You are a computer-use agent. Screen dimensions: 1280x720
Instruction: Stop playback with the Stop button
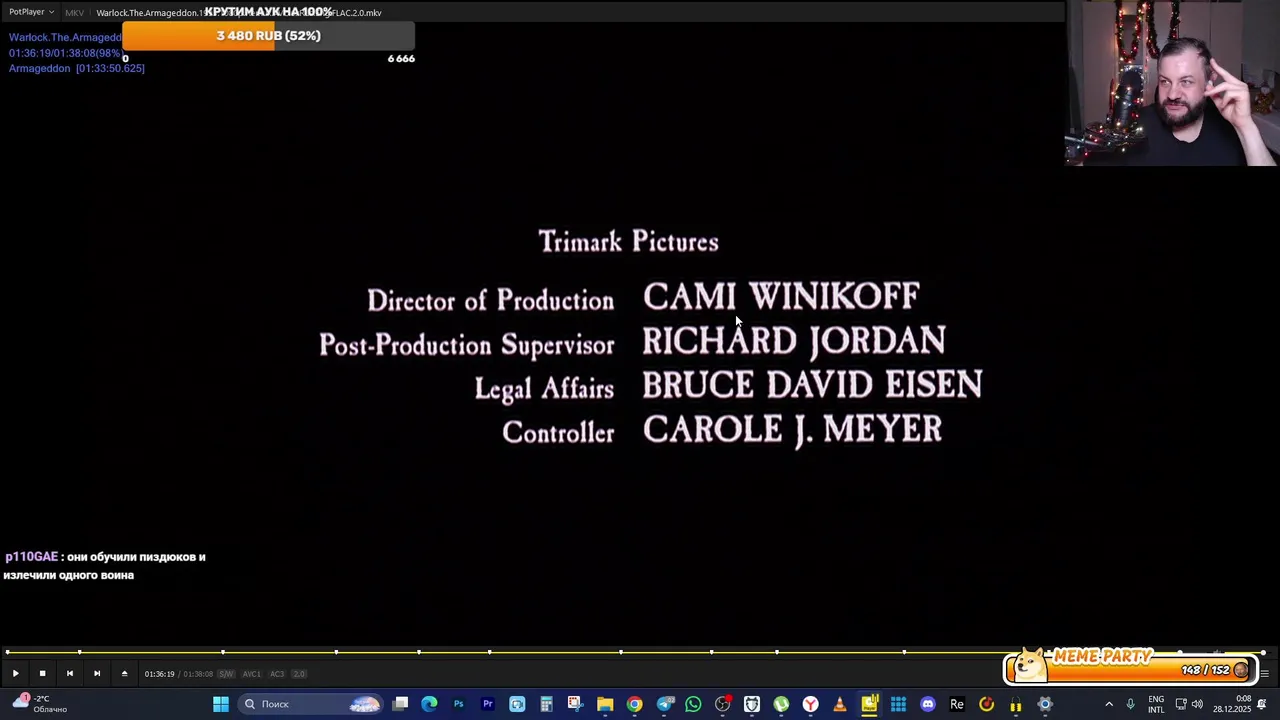[42, 674]
